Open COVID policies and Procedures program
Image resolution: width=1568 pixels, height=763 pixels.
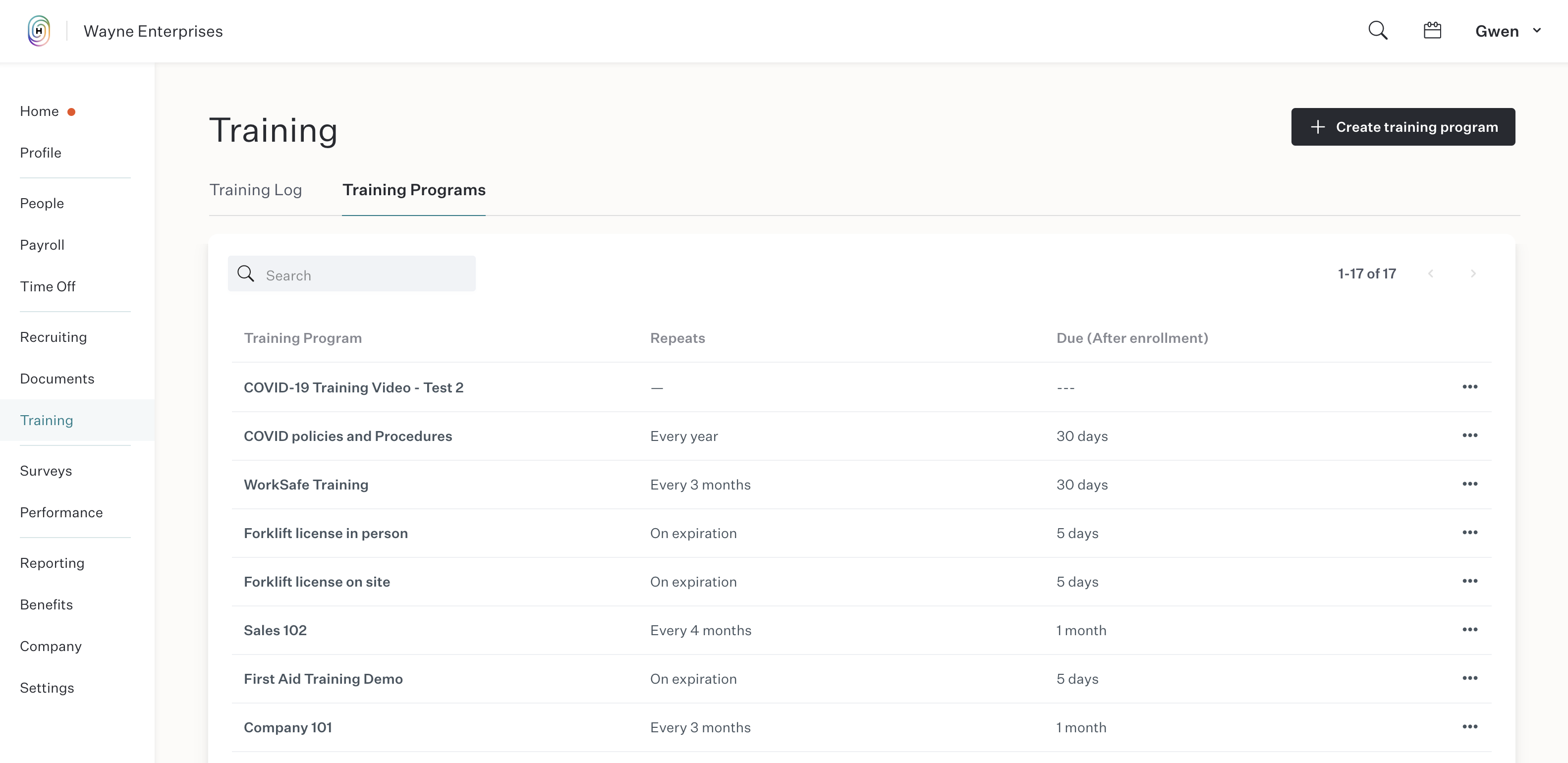(x=348, y=436)
